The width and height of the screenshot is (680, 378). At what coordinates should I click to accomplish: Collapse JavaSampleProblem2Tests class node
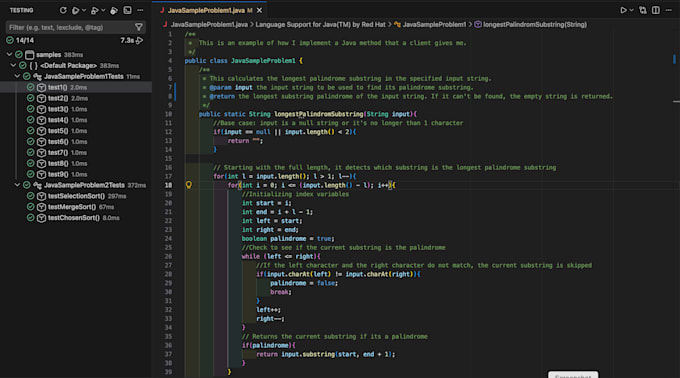tap(17, 185)
